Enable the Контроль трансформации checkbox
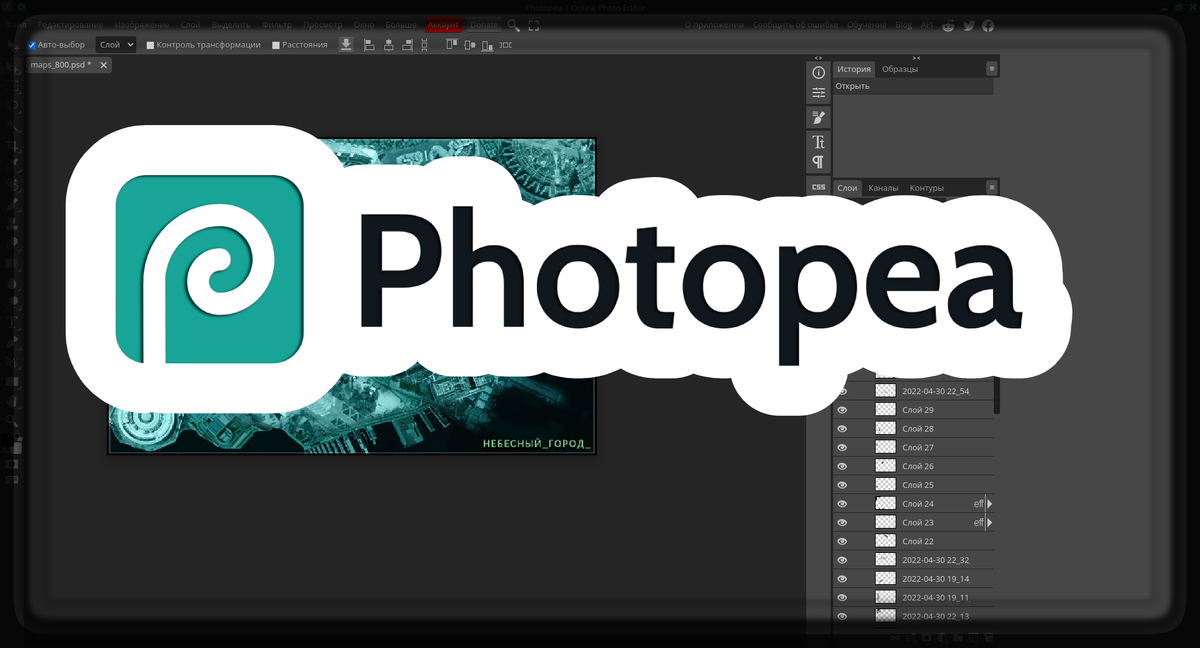The image size is (1200, 648). [x=150, y=45]
